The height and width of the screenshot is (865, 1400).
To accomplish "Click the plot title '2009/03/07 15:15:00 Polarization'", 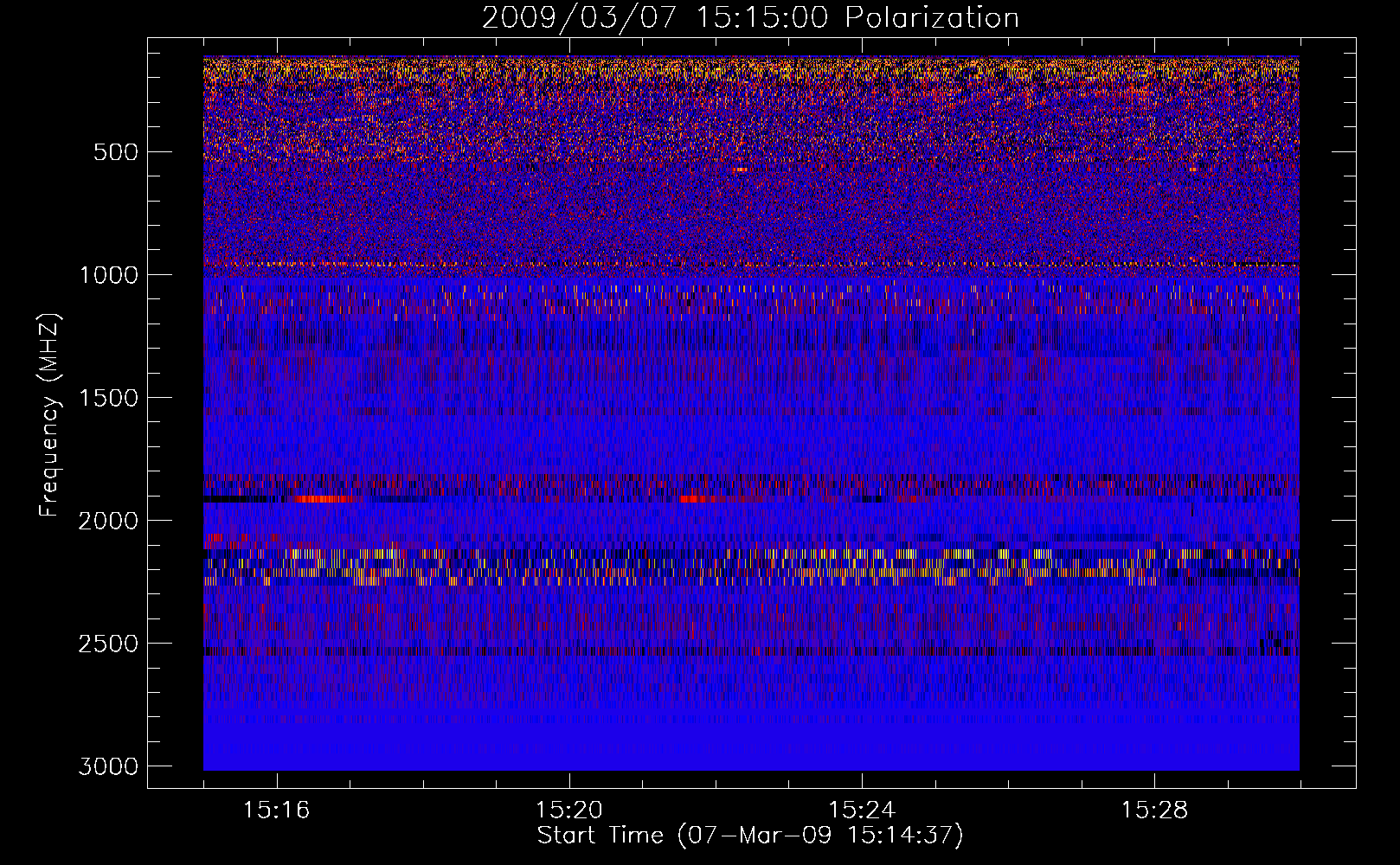I will pos(750,18).
